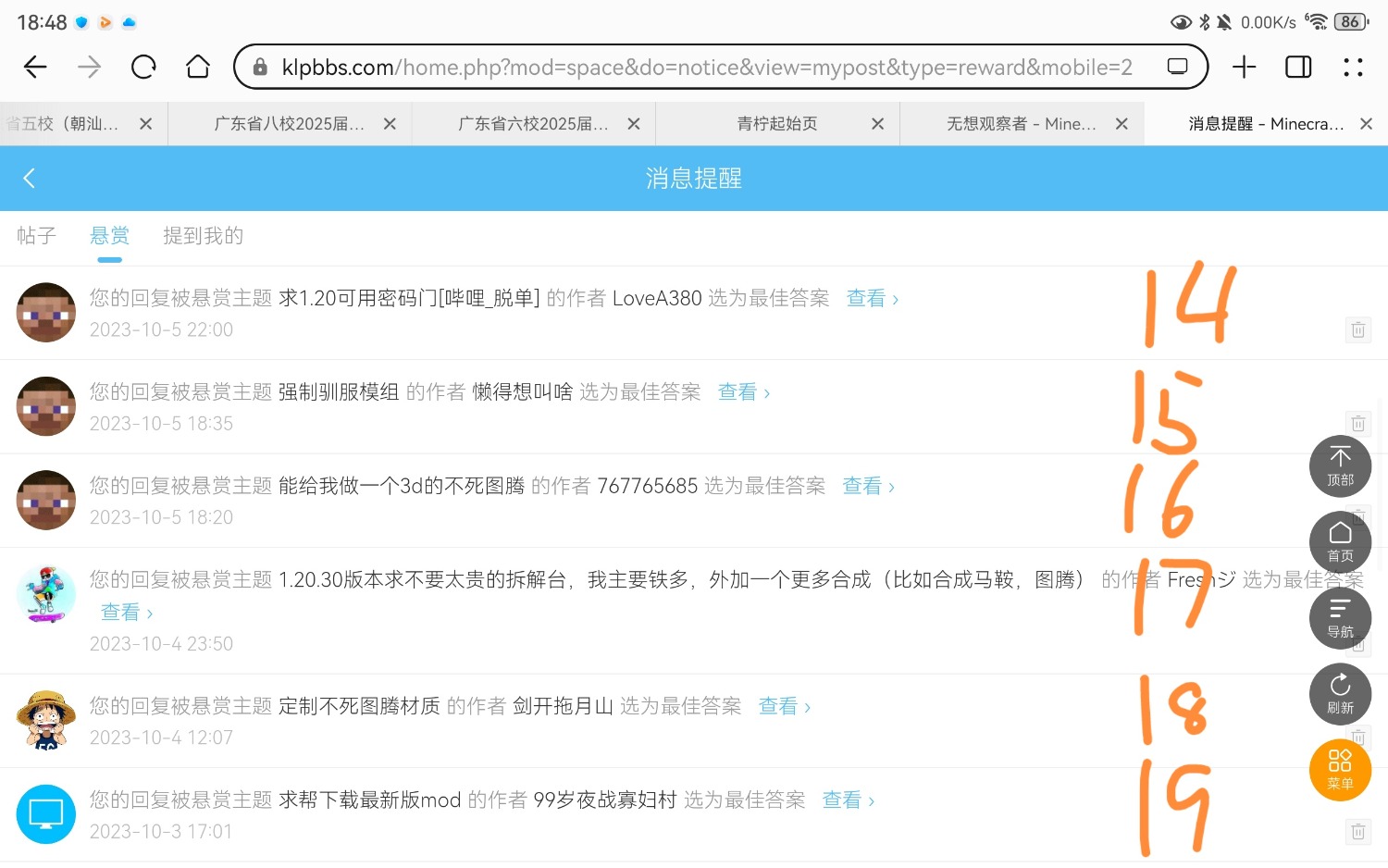Image resolution: width=1388 pixels, height=868 pixels.
Task: Click the back chevron in the blue header
Action: click(x=29, y=179)
